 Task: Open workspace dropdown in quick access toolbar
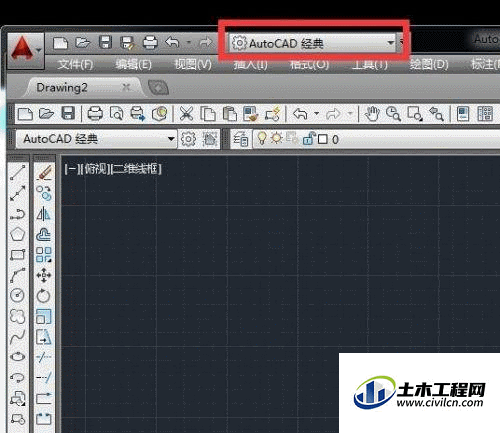[x=312, y=43]
